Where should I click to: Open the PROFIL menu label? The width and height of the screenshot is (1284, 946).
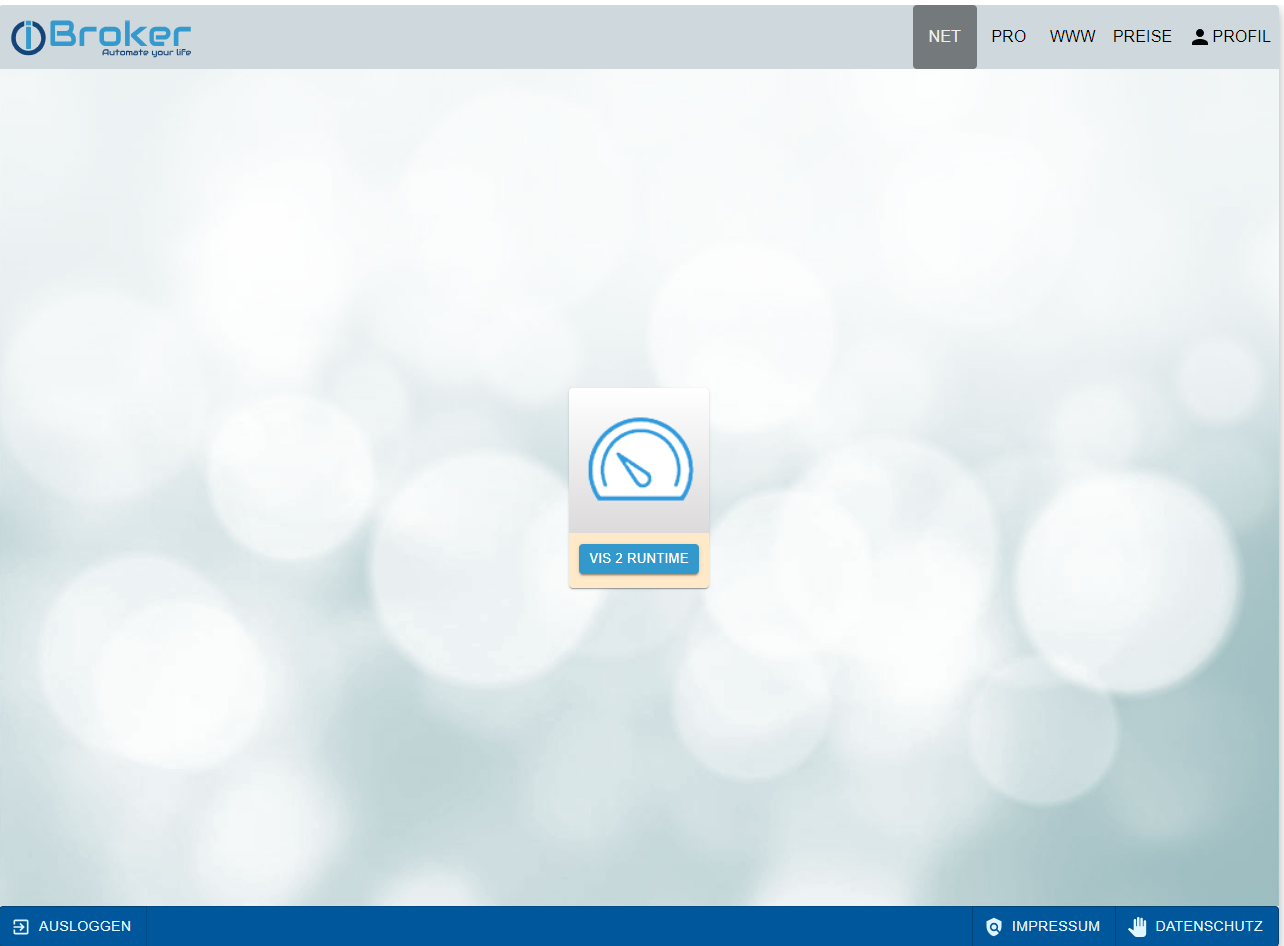pos(1241,37)
